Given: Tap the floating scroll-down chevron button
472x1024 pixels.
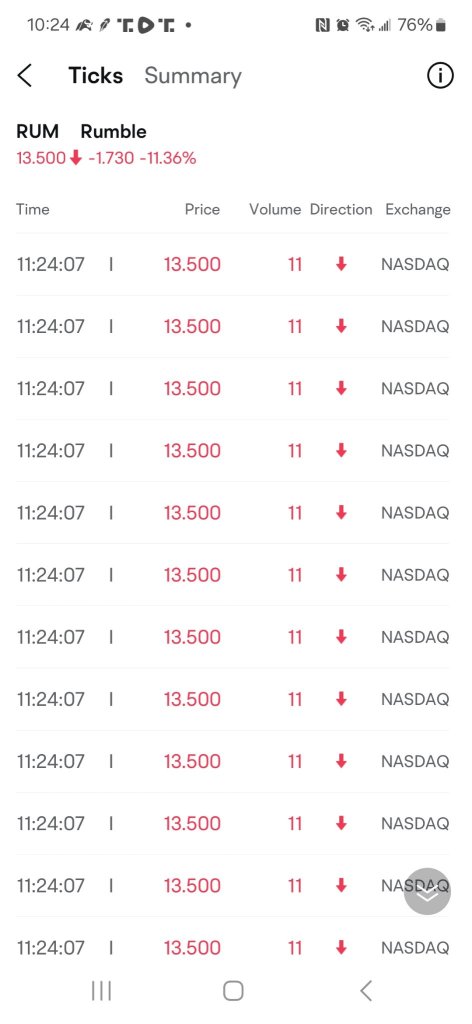Looking at the screenshot, I should tap(427, 891).
